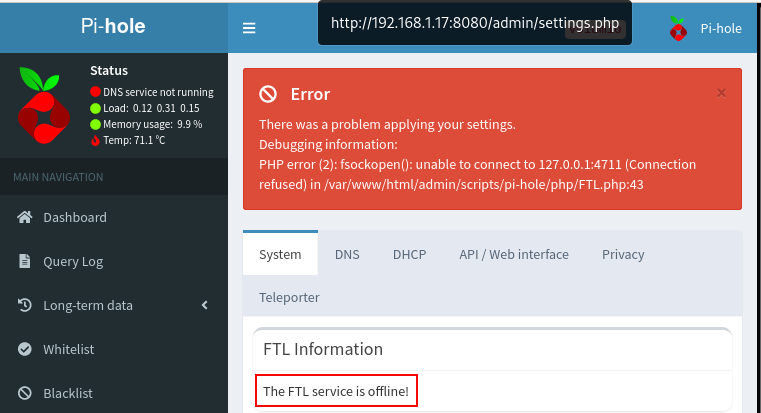Click 'The FTL service is offline!' message
Viewport: 761px width, 413px height.
[x=336, y=391]
